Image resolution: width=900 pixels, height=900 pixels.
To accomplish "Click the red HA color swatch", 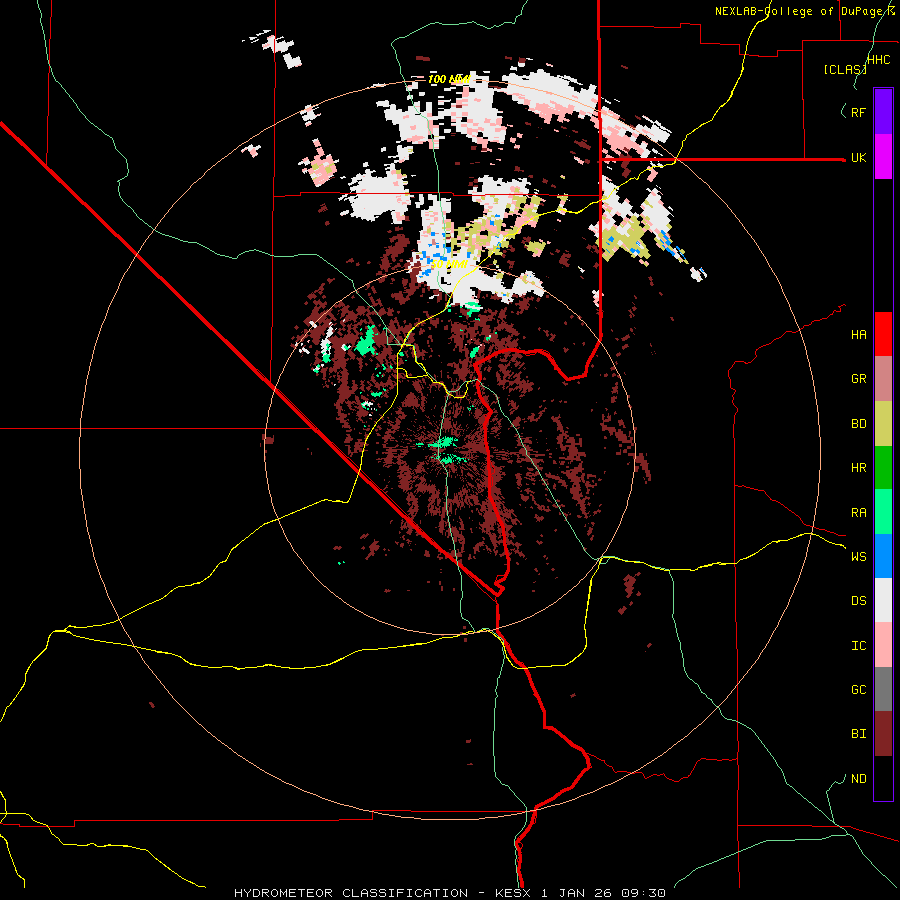I will (x=883, y=334).
